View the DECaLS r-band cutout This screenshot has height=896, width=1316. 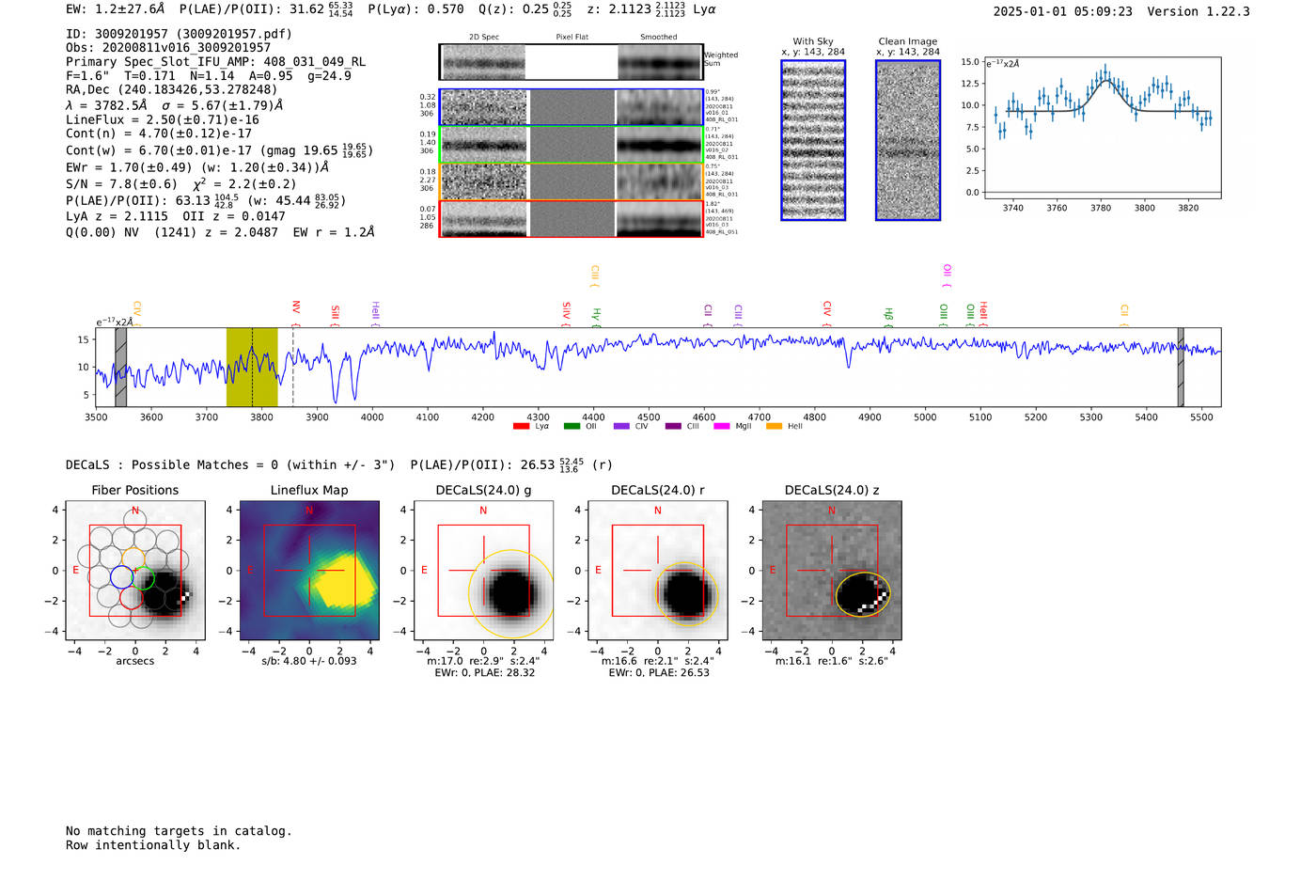658,571
